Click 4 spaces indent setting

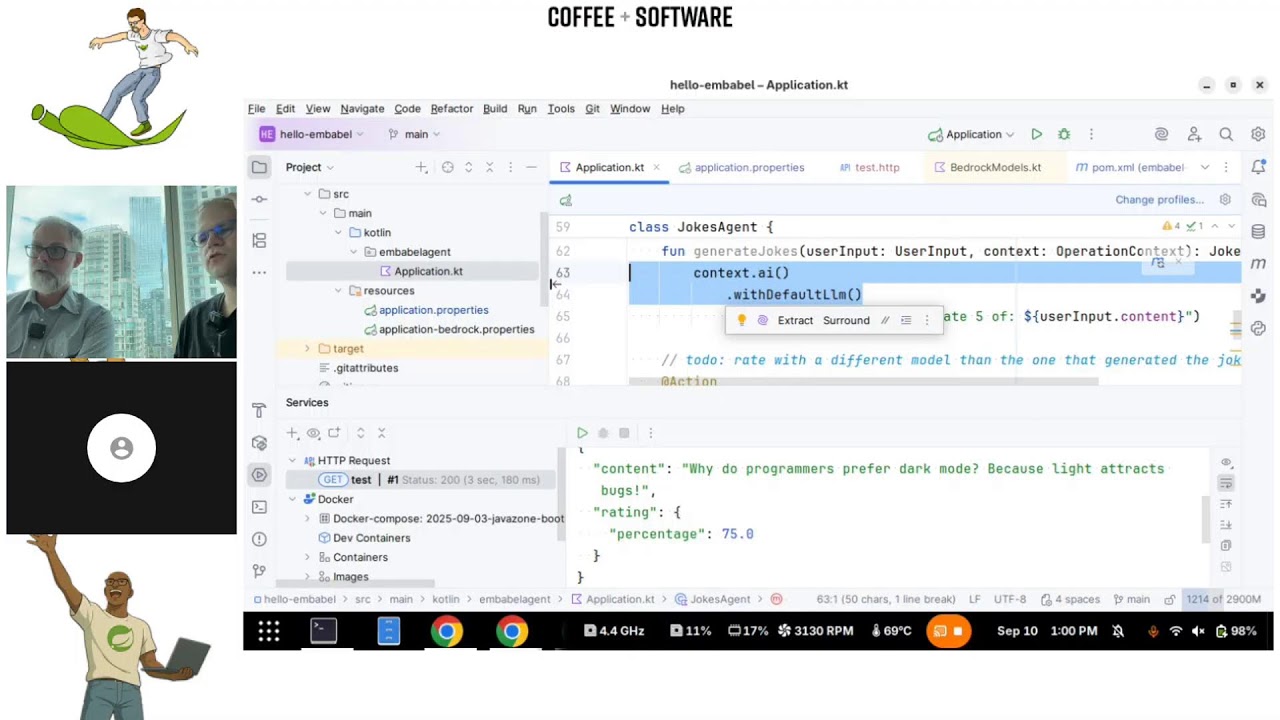[x=1070, y=599]
